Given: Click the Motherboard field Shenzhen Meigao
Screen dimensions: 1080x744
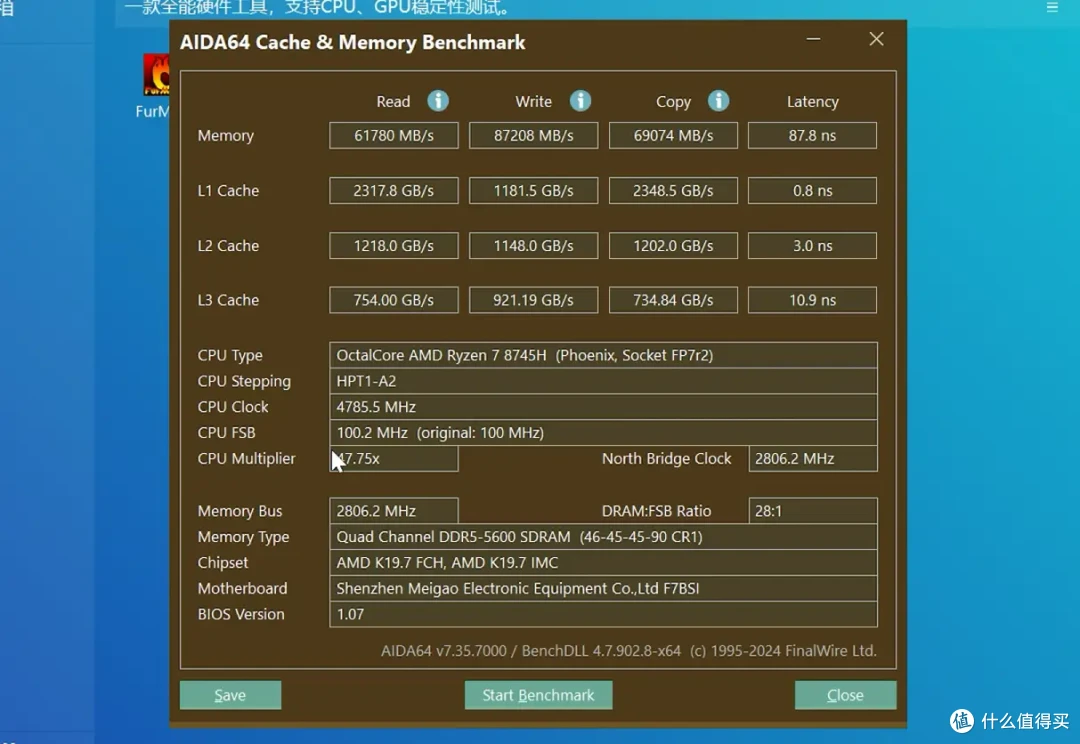Looking at the screenshot, I should point(603,588).
